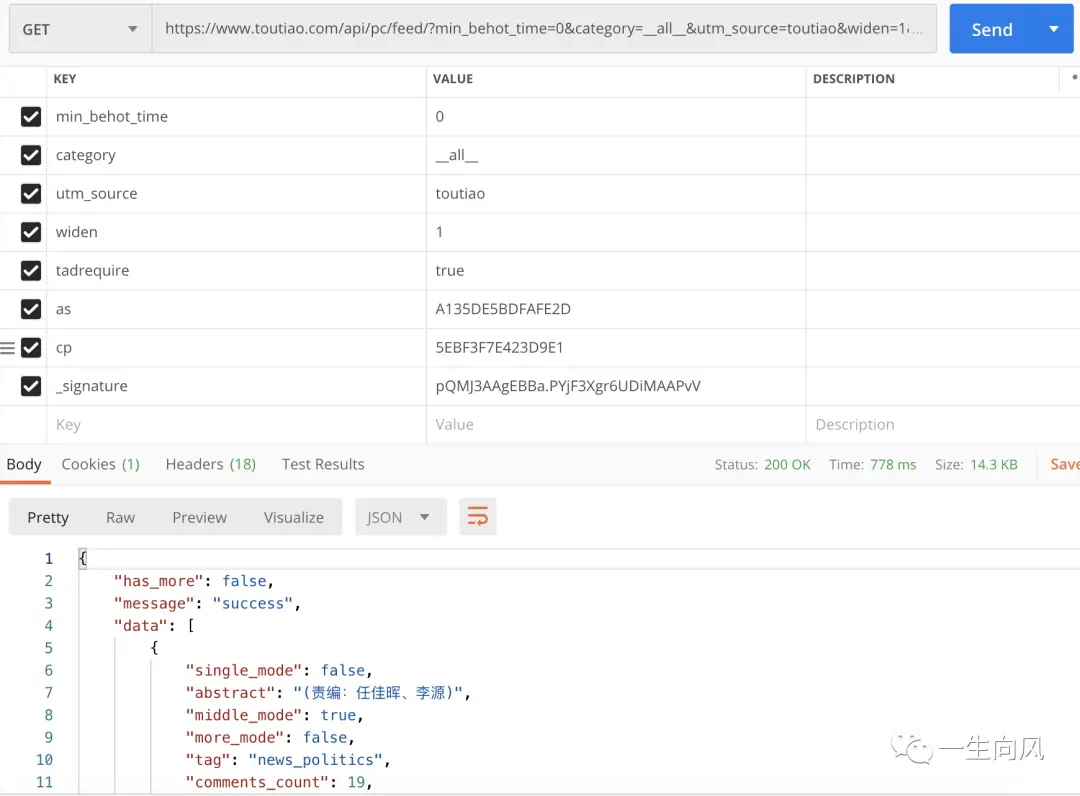Uncheck the utm_source parameter

click(x=31, y=194)
